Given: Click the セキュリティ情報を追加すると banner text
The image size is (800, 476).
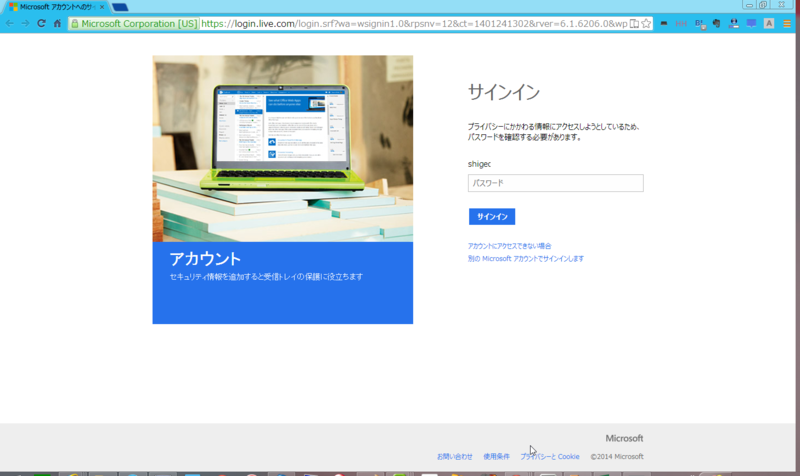Looking at the screenshot, I should [x=266, y=277].
